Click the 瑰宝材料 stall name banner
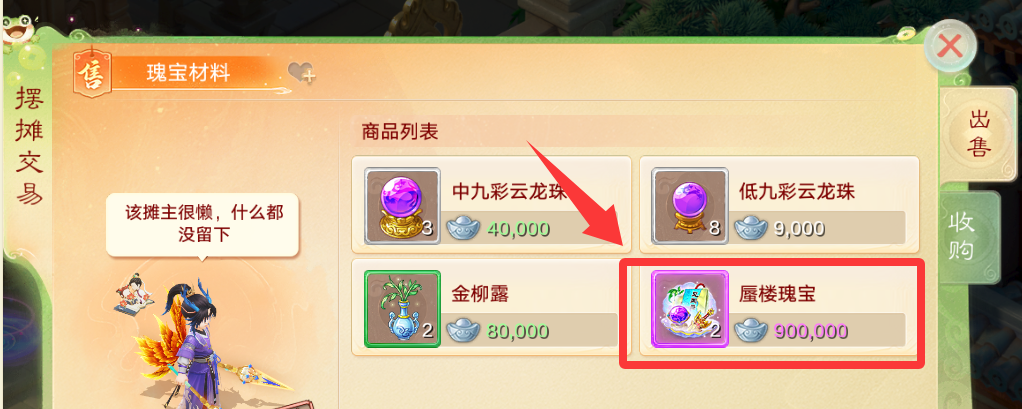Viewport: 1022px width, 409px height. (189, 74)
